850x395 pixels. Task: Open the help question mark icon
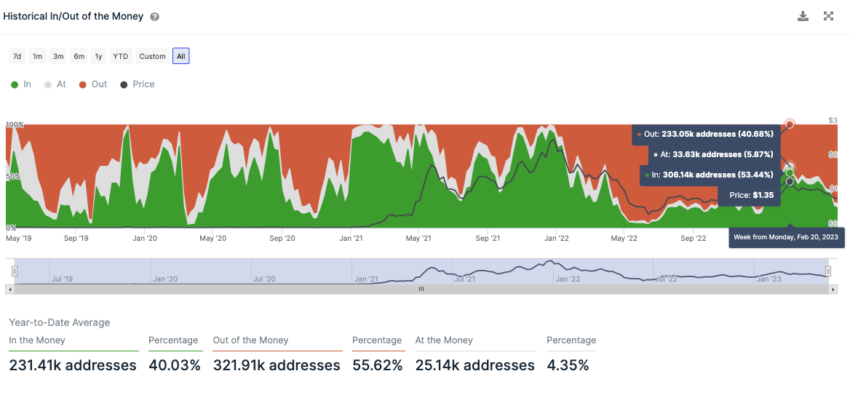(154, 17)
